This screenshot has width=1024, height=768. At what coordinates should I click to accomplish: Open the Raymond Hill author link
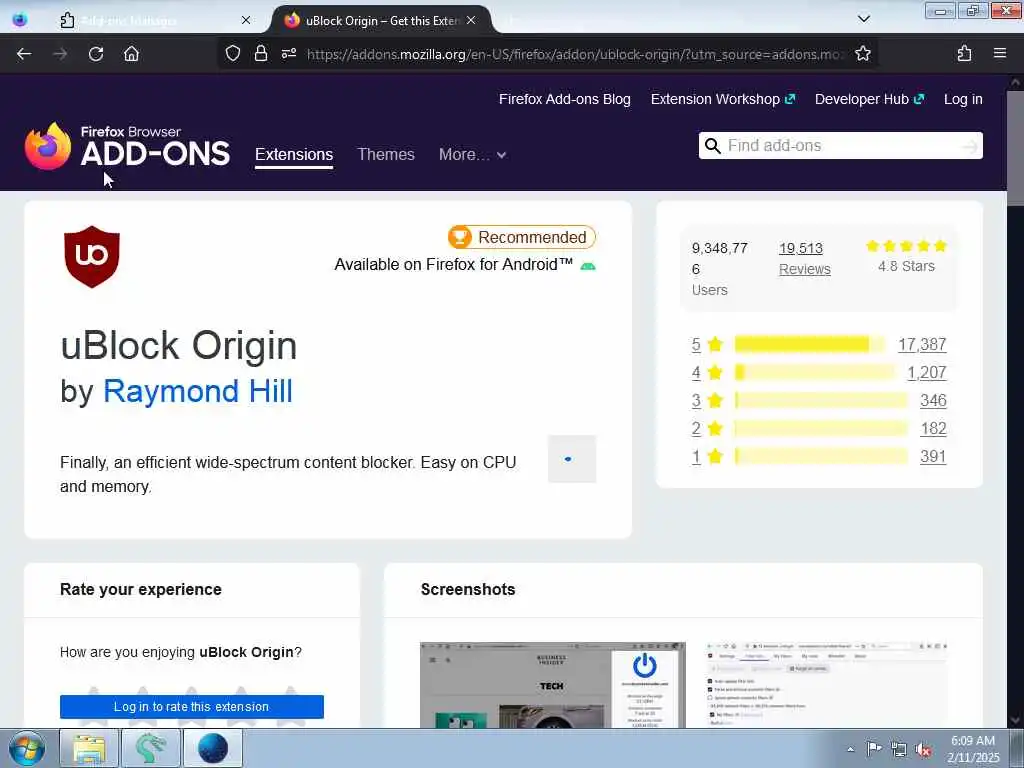tap(198, 391)
